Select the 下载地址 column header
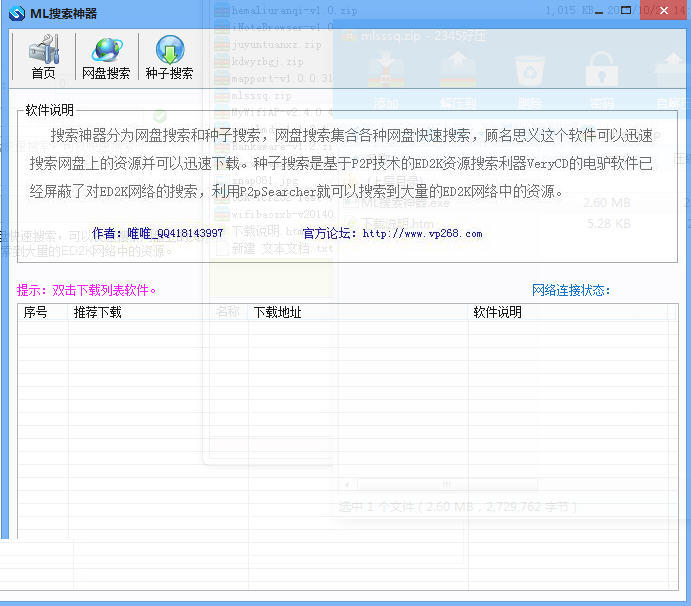The width and height of the screenshot is (691, 606). tap(277, 313)
